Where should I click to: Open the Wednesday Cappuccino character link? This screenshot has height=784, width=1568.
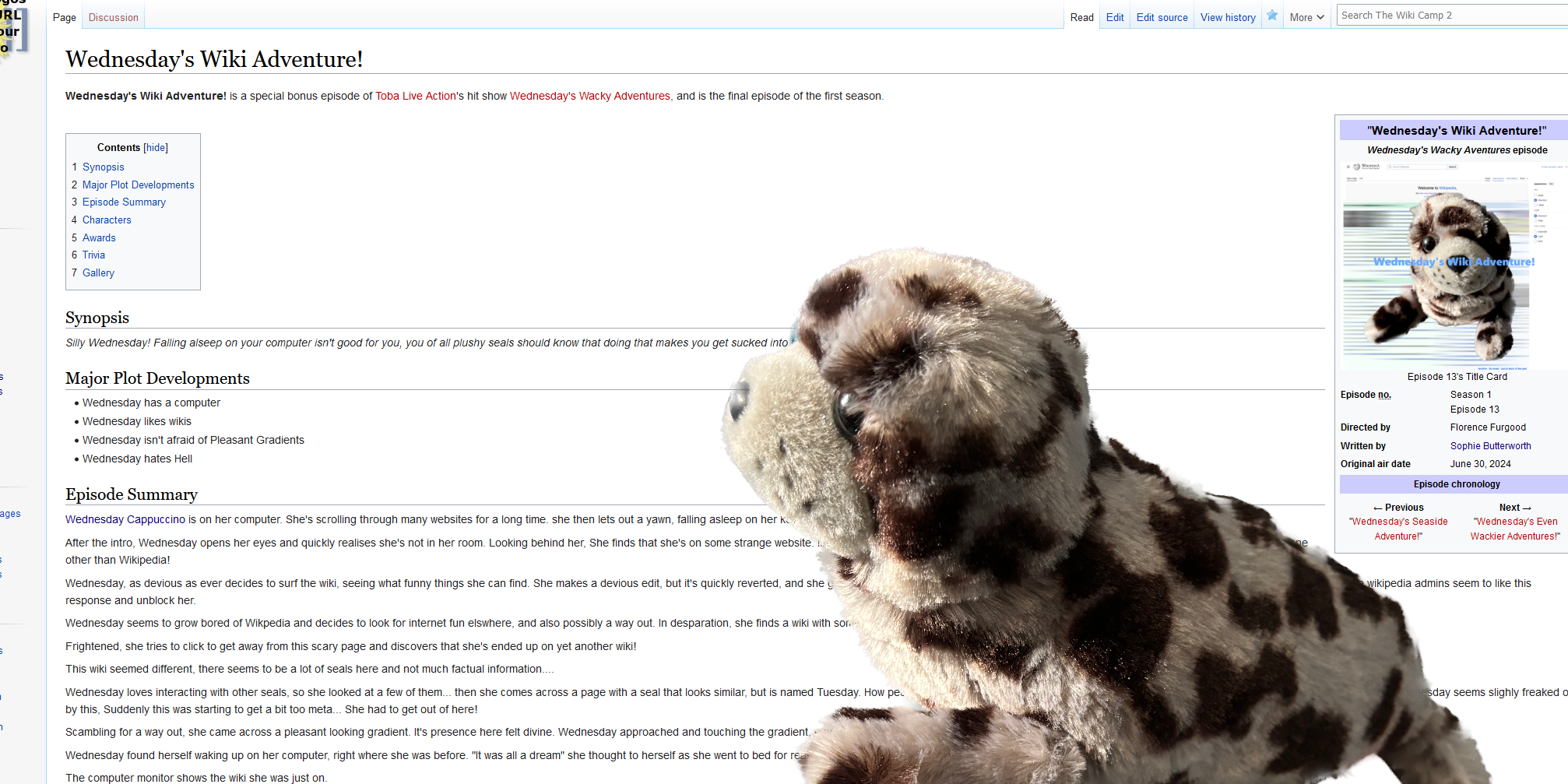click(125, 520)
